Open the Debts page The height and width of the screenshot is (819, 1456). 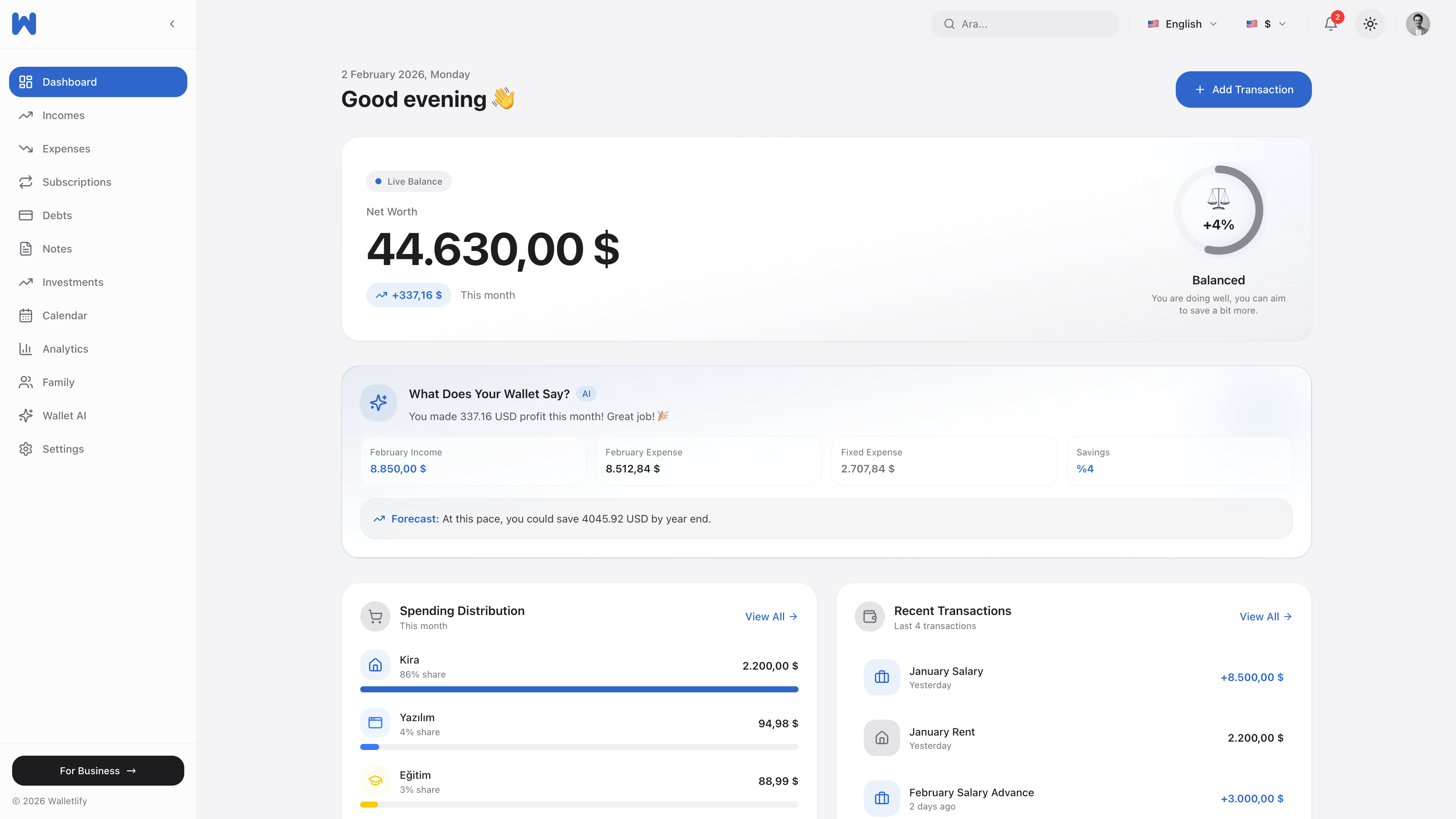pos(56,215)
